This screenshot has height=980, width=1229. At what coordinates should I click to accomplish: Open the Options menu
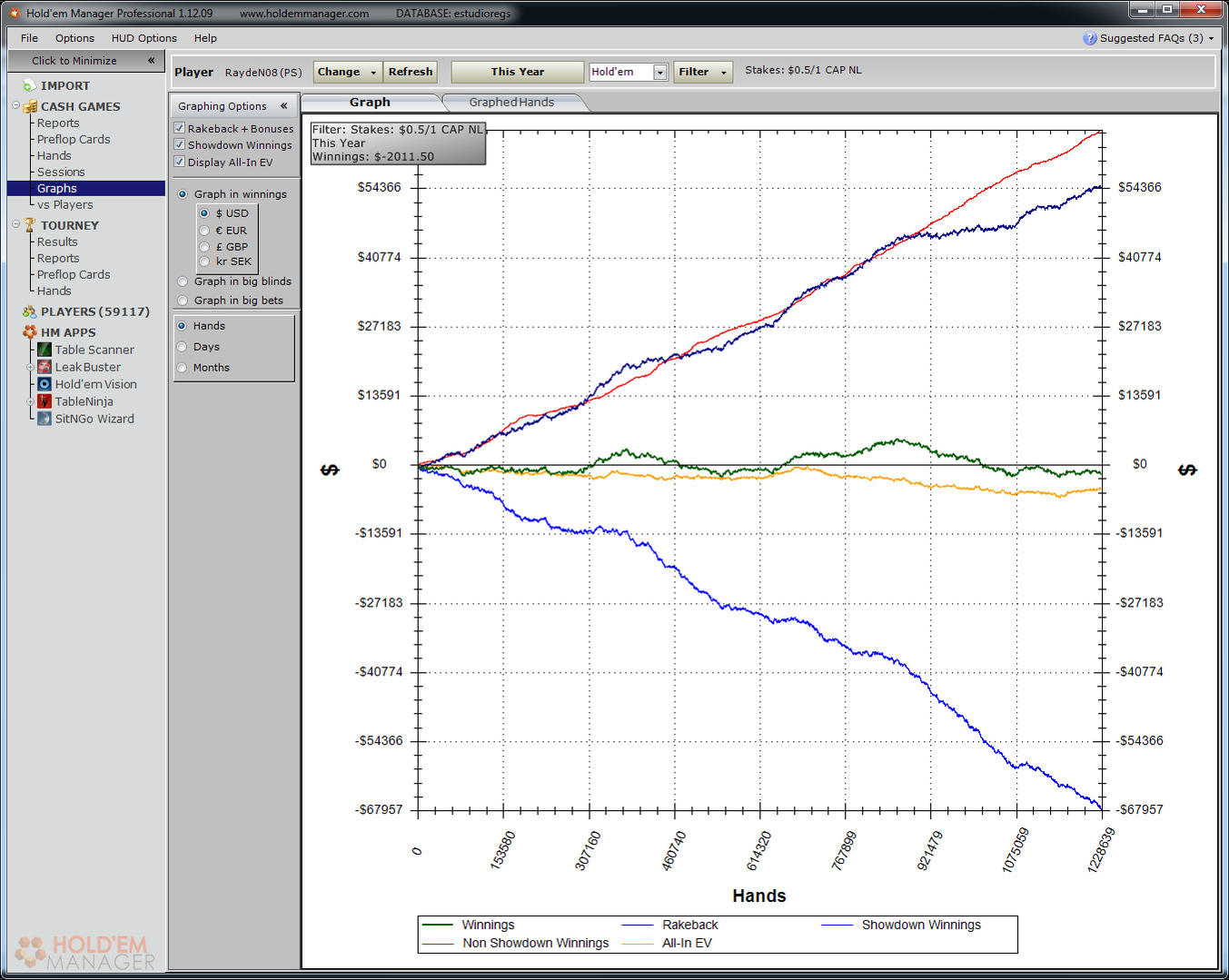pos(74,38)
